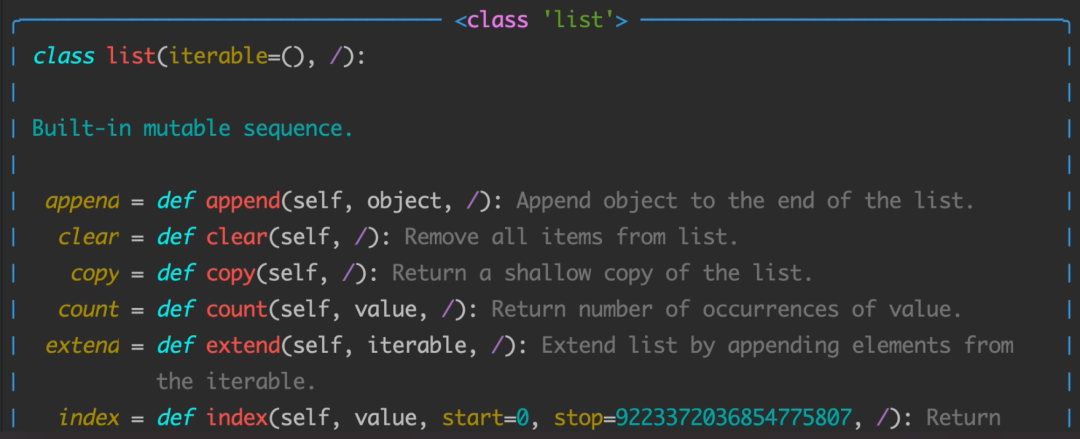Select the yellow 'count' attribute label

89,310
